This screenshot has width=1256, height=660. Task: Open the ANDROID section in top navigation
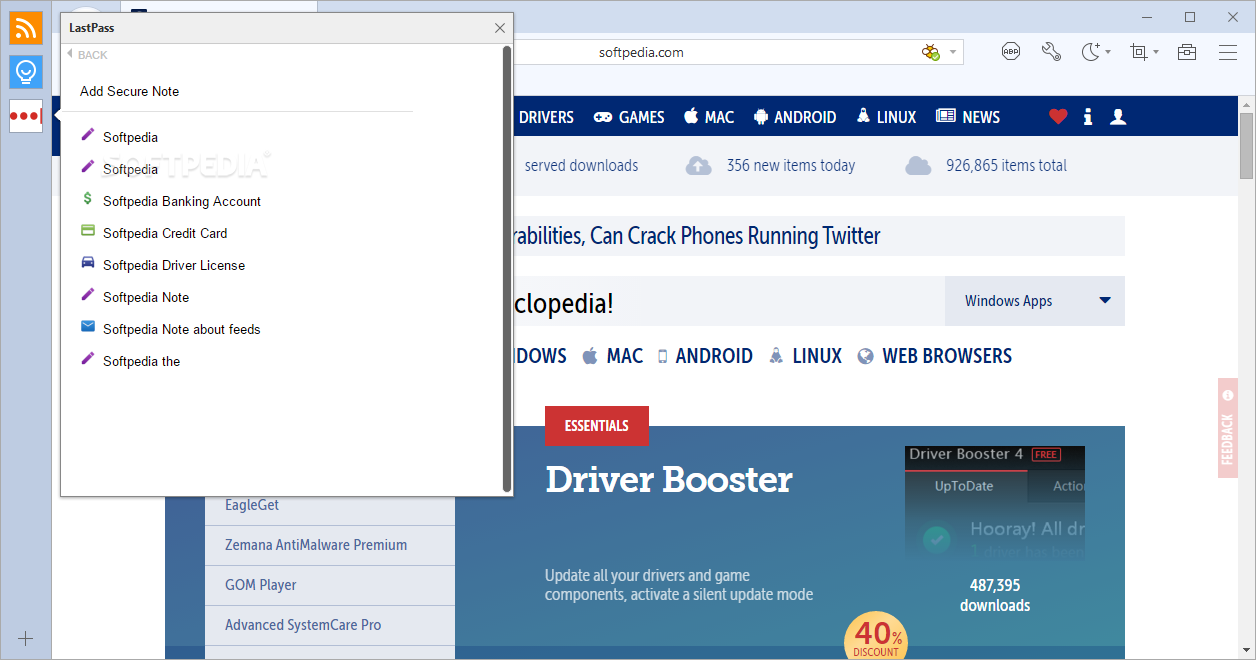coord(795,117)
